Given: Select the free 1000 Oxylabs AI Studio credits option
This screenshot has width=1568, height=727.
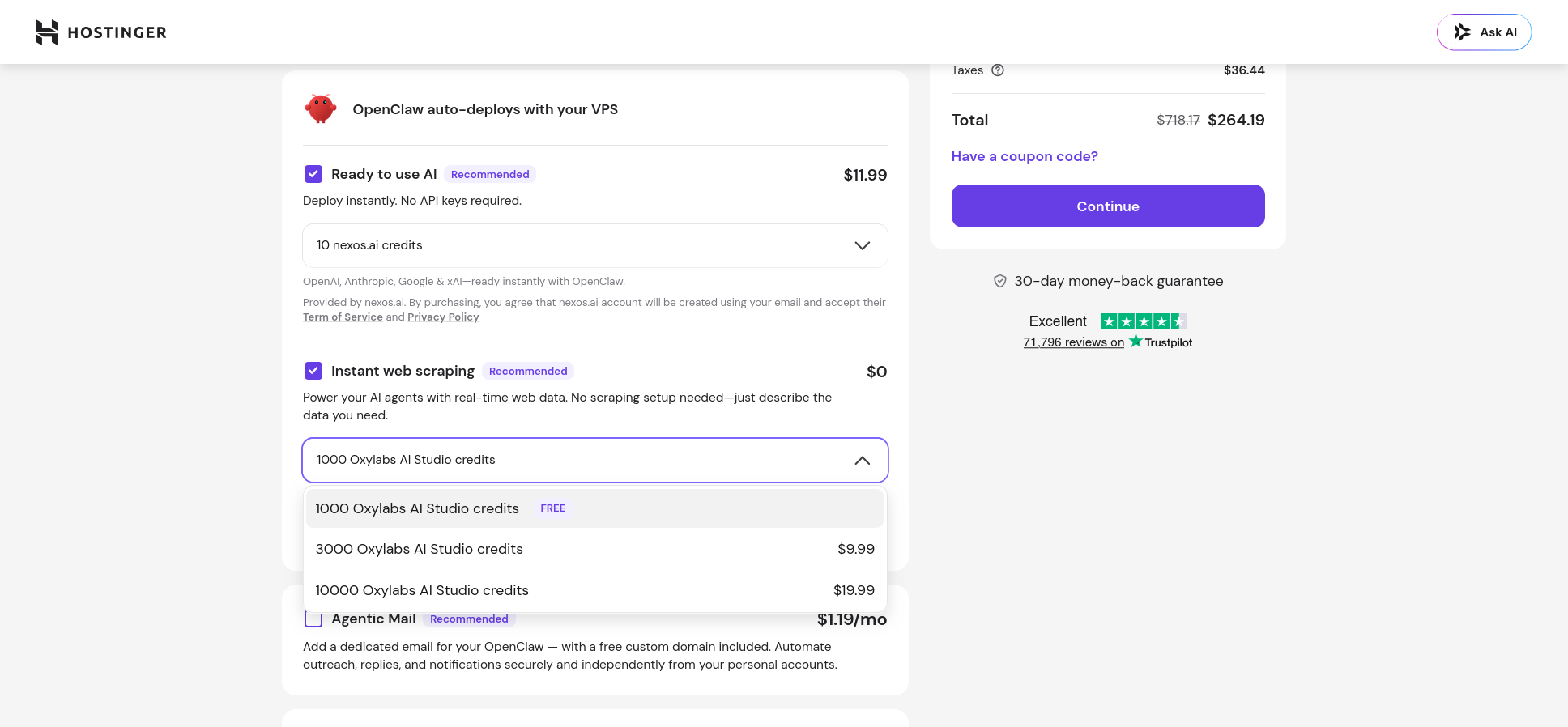Looking at the screenshot, I should click(595, 508).
